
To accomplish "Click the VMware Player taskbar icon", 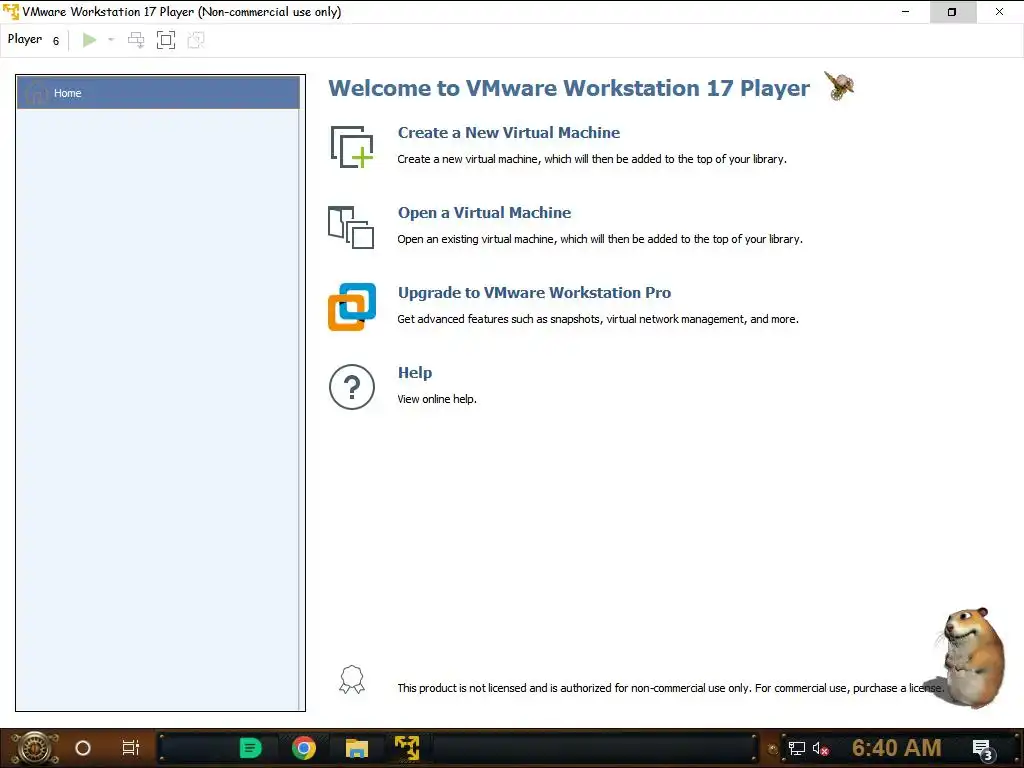I will (x=407, y=748).
